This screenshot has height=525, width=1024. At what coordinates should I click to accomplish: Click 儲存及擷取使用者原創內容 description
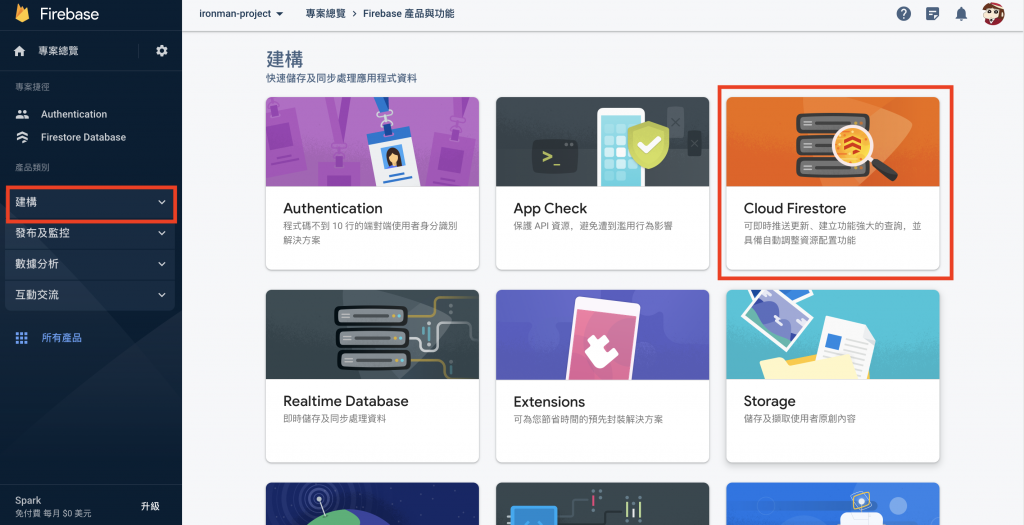[x=799, y=419]
